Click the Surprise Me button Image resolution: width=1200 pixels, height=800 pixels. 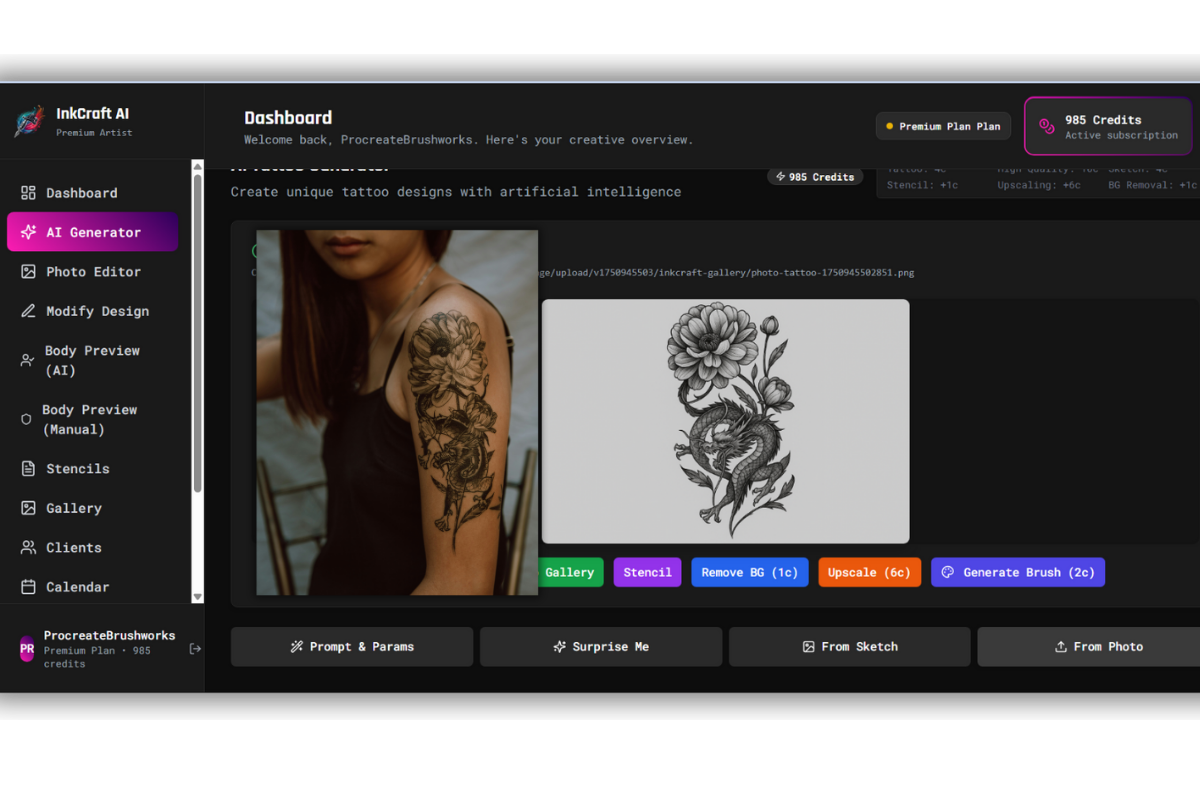pos(600,646)
